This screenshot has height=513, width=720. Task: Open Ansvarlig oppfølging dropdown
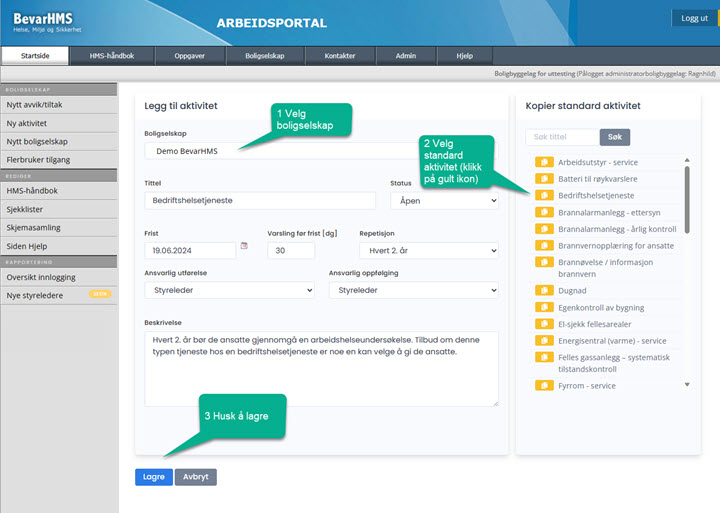click(x=413, y=290)
